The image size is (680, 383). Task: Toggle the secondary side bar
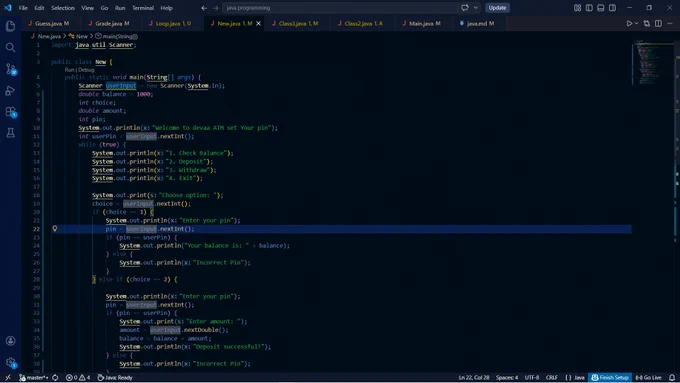click(612, 8)
